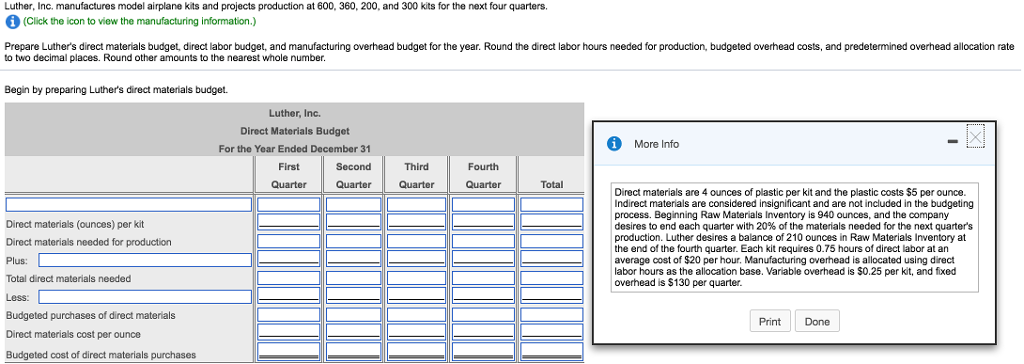This screenshot has height=364, width=1024.
Task: Select the label field next to Plus:
Action: click(145, 260)
